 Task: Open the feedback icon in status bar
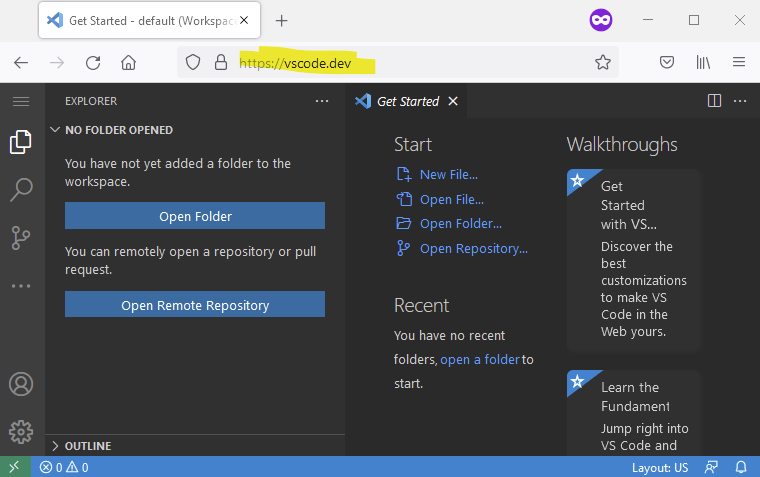711,467
